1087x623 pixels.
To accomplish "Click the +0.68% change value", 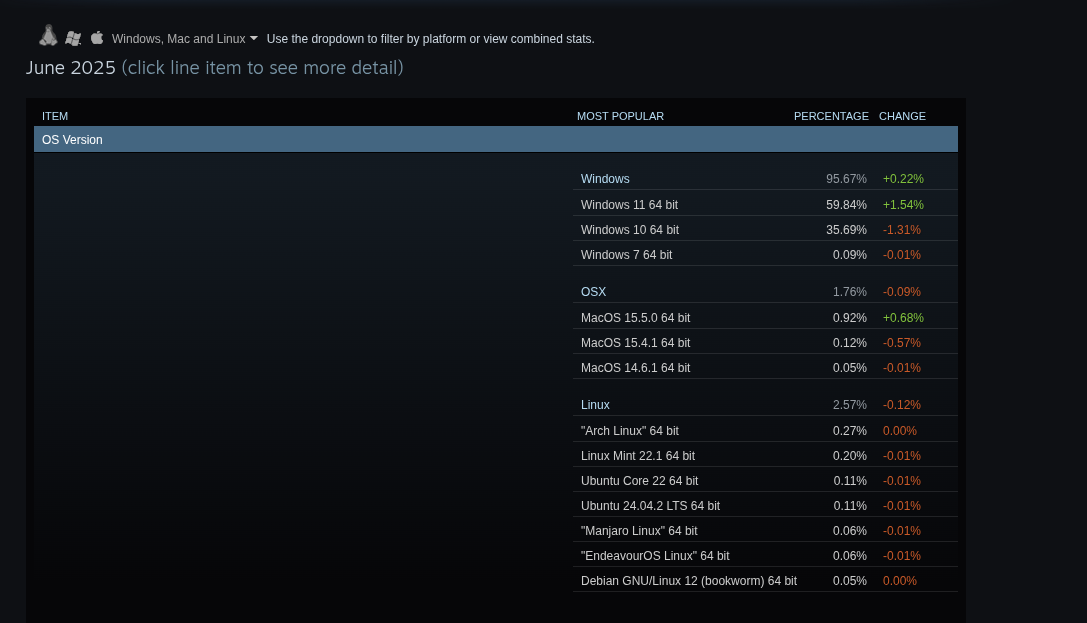I will pyautogui.click(x=903, y=317).
